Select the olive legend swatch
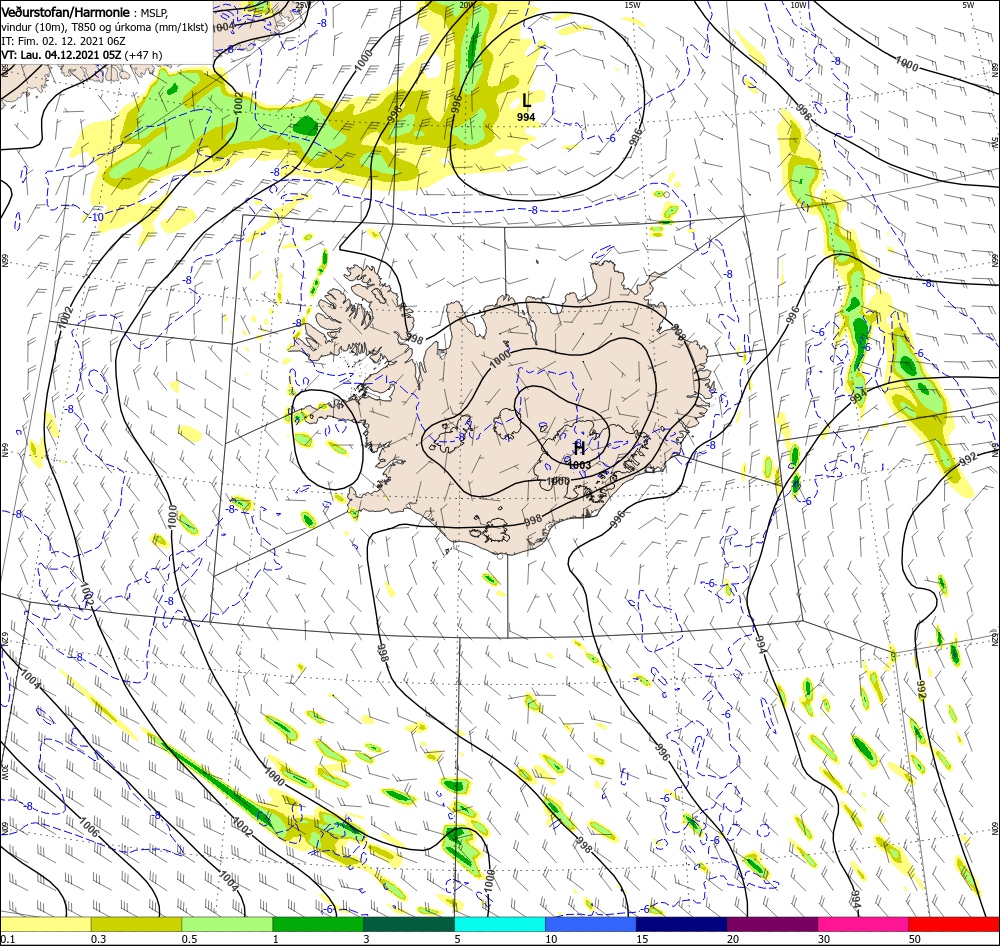 click(x=136, y=924)
